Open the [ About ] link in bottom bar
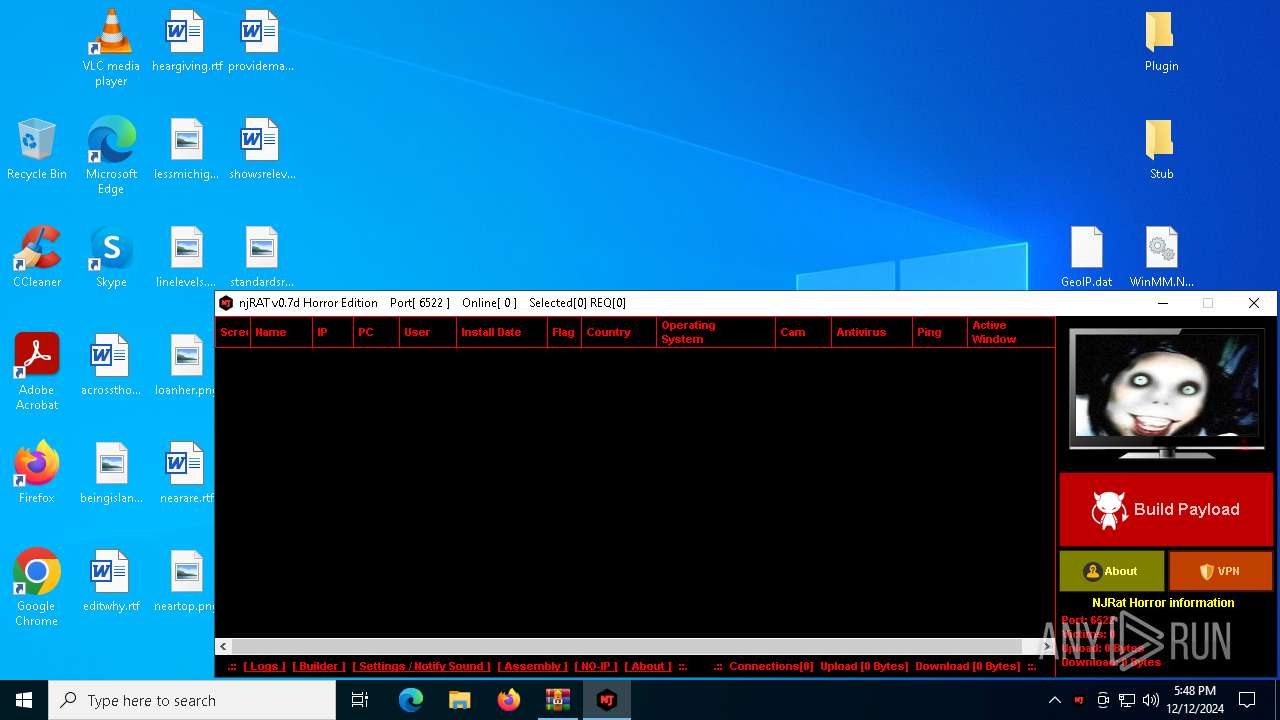The image size is (1280, 720). coord(648,666)
